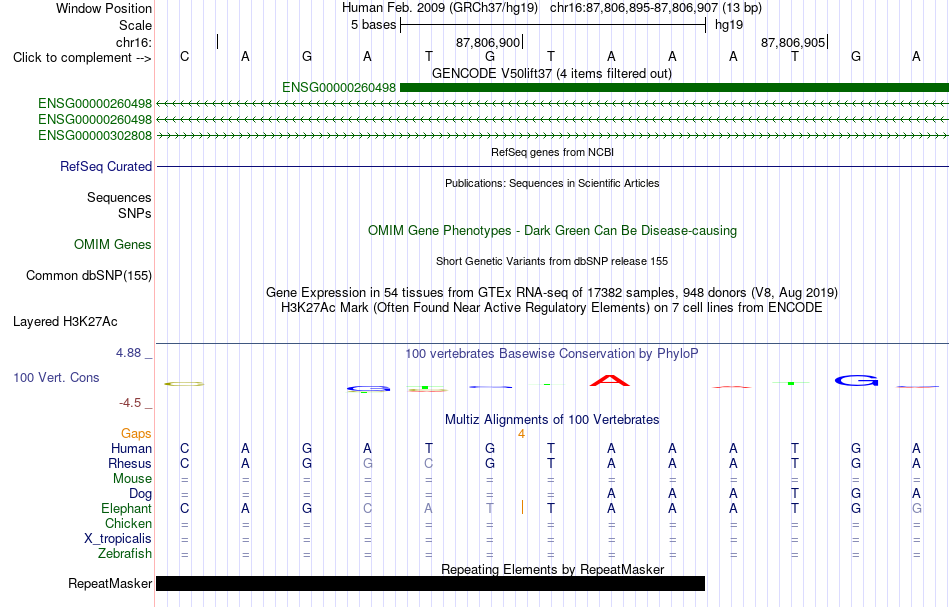The width and height of the screenshot is (950, 607).
Task: Open the Layered H3K27Ac track label
Action: (x=65, y=322)
